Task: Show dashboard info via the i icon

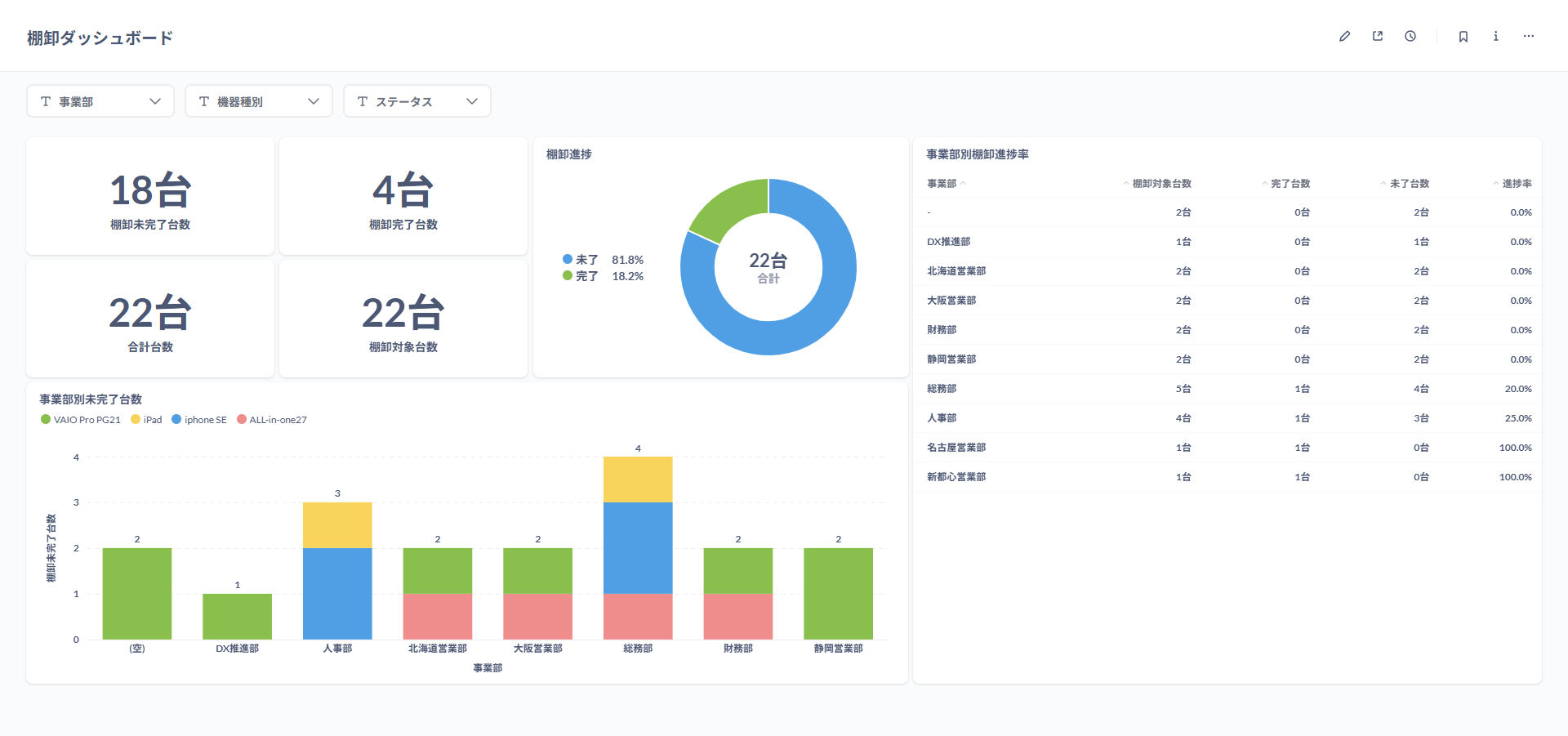Action: [x=1495, y=36]
